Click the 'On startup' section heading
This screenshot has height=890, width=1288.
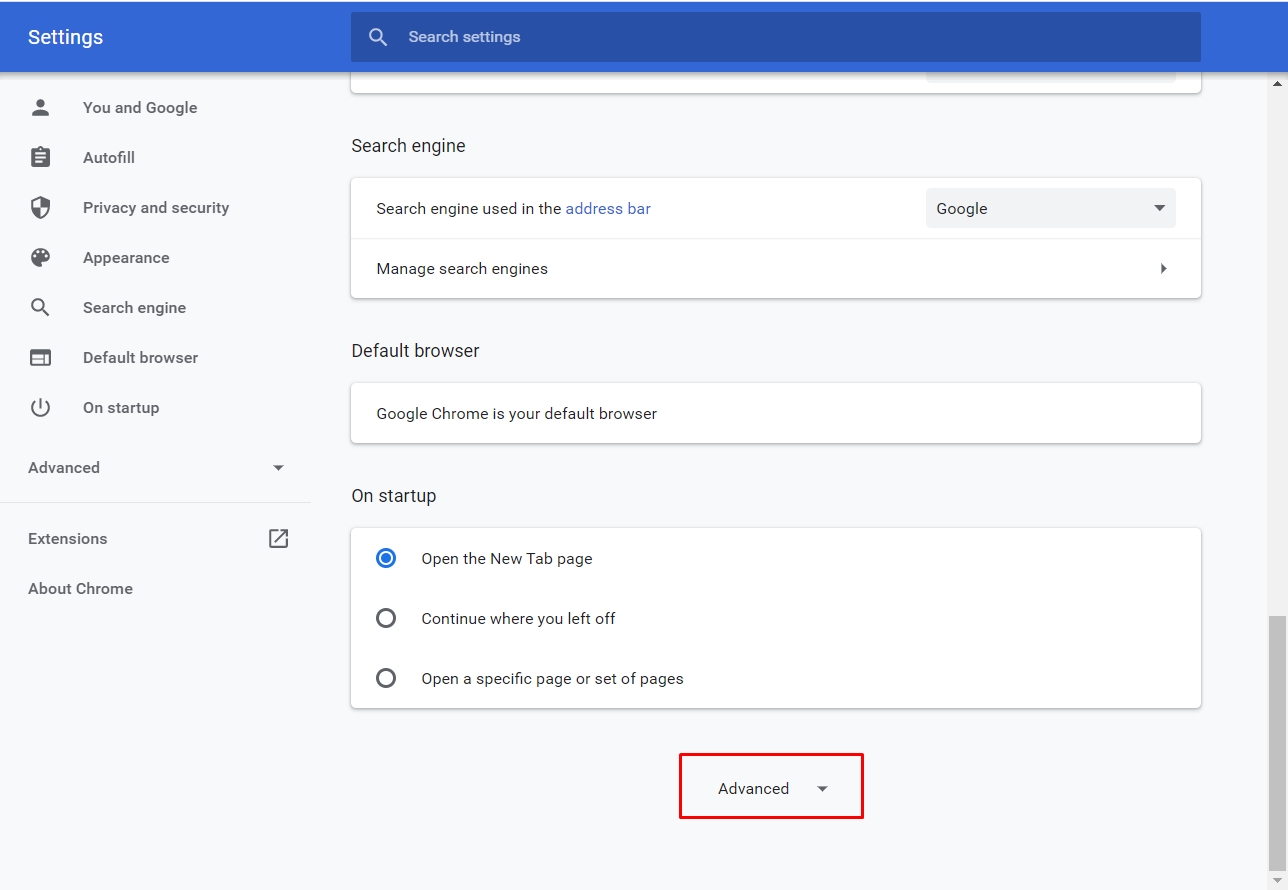(394, 495)
